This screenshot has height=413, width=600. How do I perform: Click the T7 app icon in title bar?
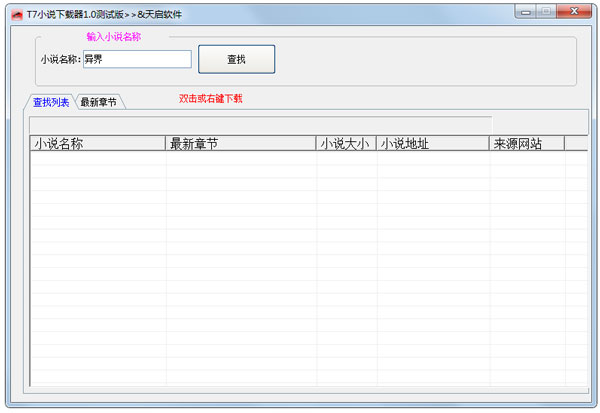pos(16,14)
